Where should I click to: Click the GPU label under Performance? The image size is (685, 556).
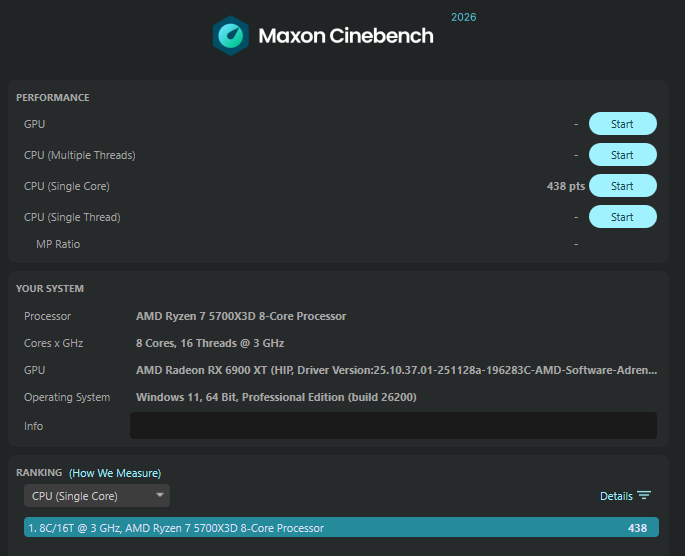(x=35, y=124)
